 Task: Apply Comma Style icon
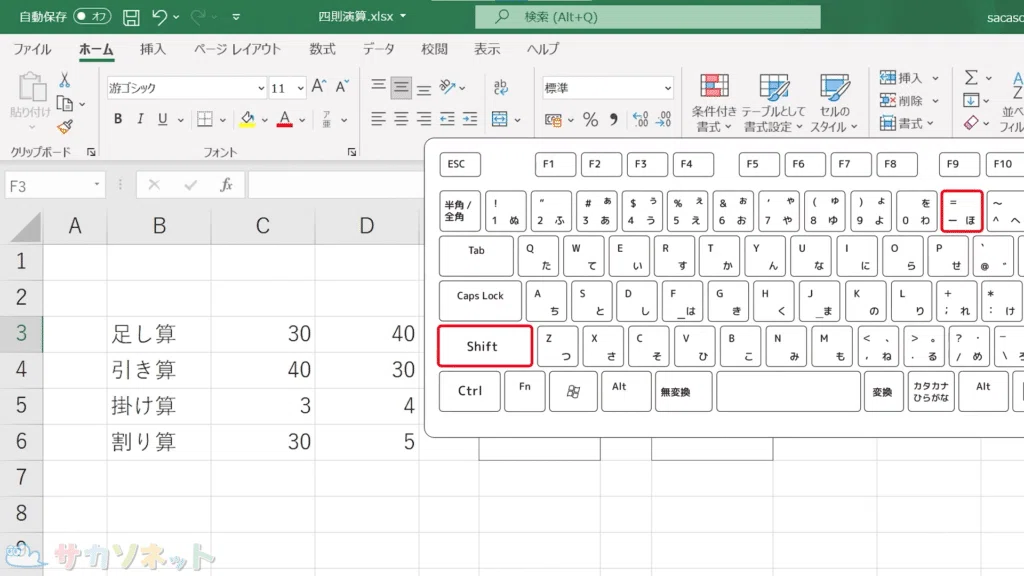(613, 119)
